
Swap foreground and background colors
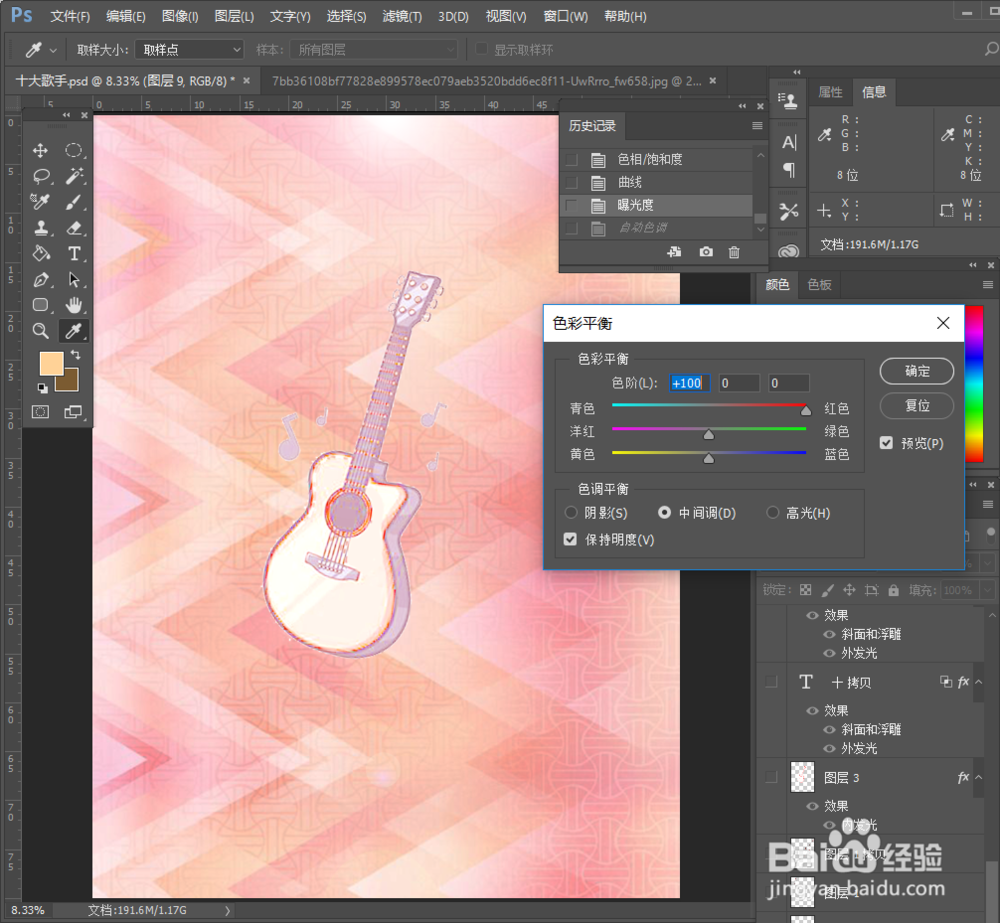click(75, 355)
